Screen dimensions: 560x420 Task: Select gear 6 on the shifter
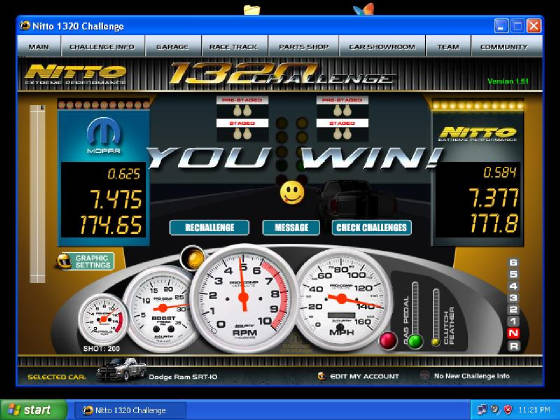[513, 262]
